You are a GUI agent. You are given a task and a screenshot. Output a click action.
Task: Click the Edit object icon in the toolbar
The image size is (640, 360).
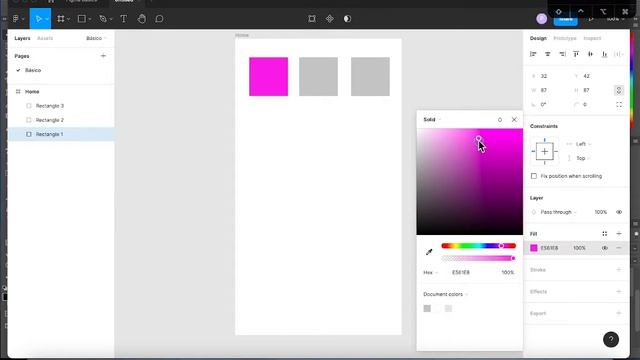point(312,19)
